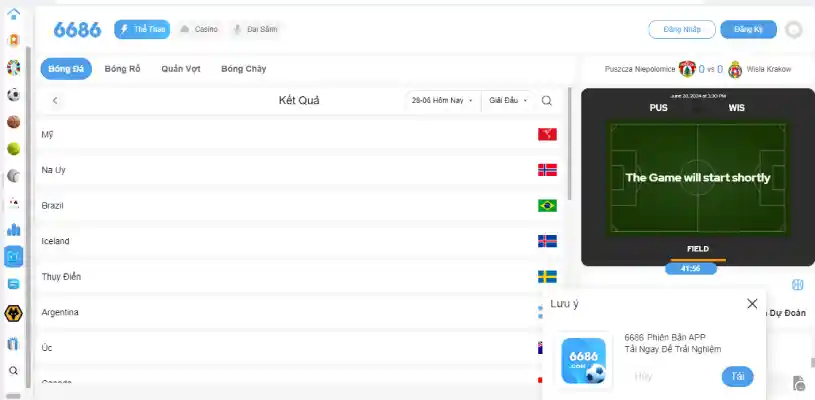
Task: Switch to the Bóng Rổ tab
Action: click(x=123, y=69)
